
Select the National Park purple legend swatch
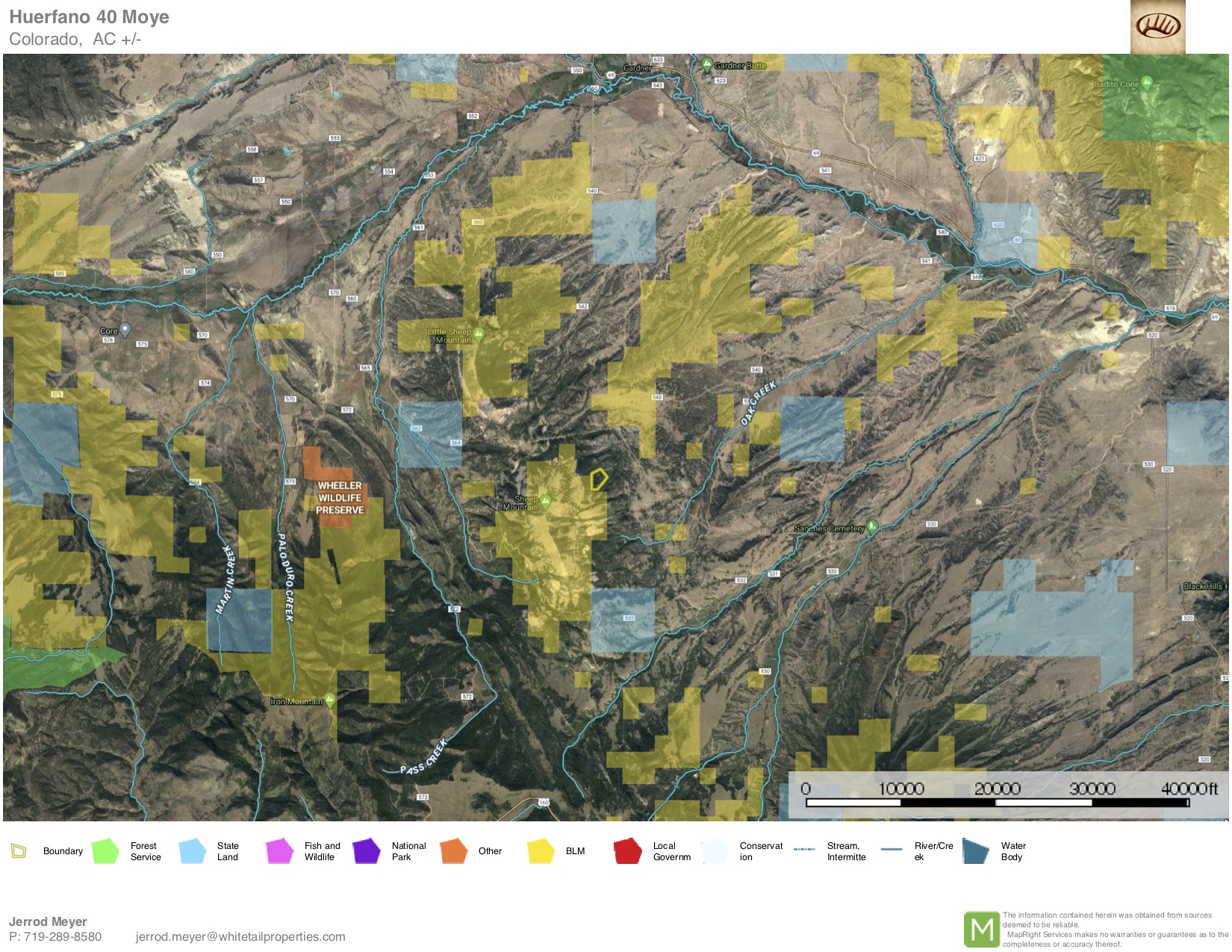tap(367, 851)
